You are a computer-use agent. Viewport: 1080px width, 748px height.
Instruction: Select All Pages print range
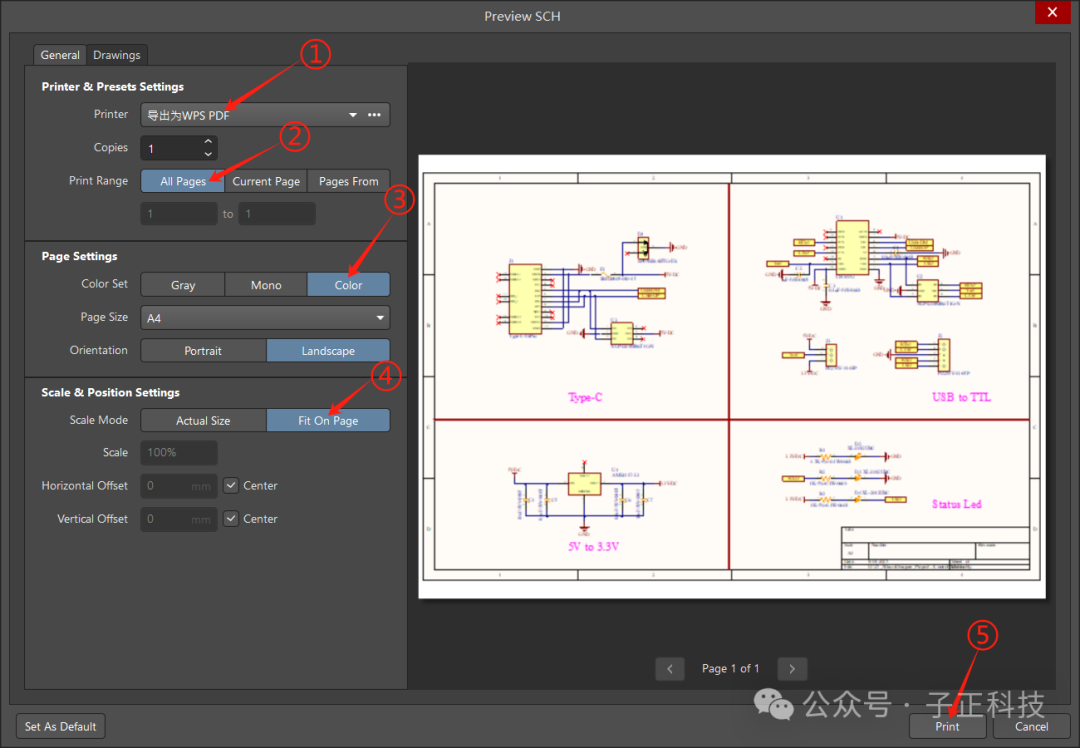click(x=183, y=181)
